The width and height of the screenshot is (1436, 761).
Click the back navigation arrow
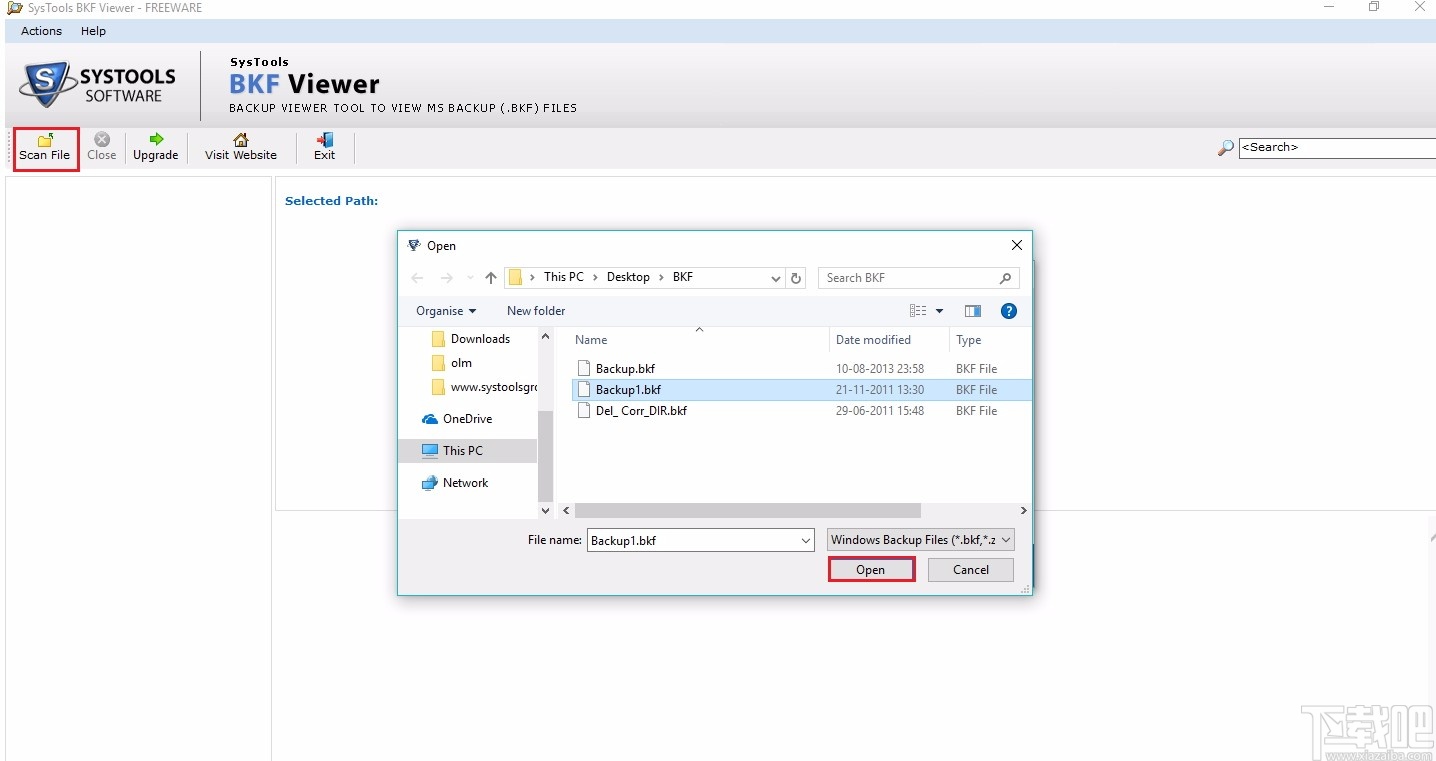click(x=417, y=278)
